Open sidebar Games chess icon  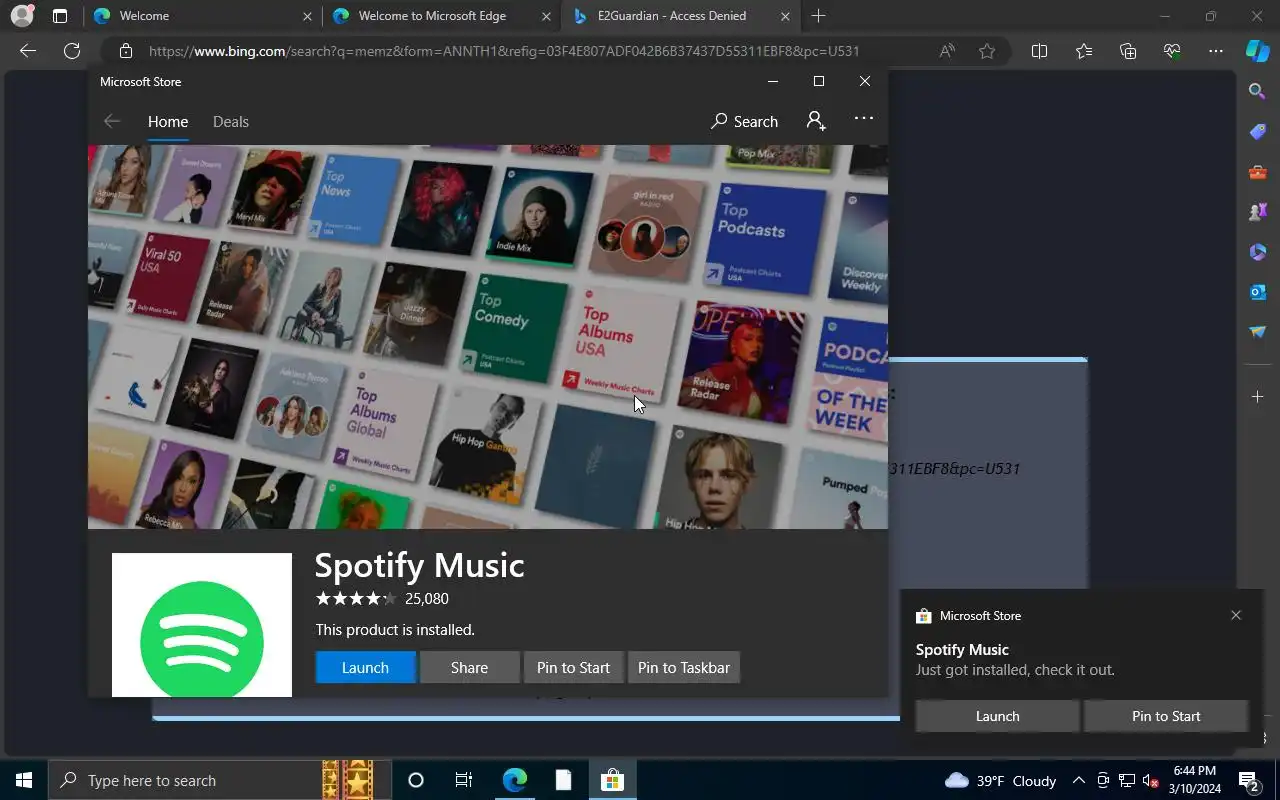click(1258, 211)
